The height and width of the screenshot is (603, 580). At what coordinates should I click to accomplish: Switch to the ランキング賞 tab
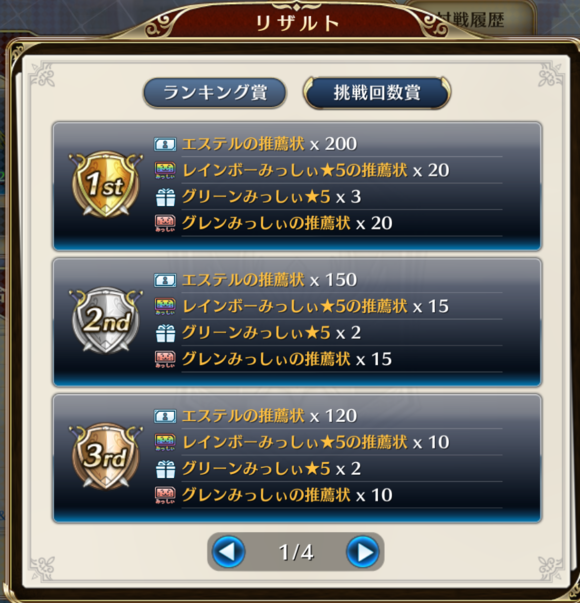[x=215, y=93]
